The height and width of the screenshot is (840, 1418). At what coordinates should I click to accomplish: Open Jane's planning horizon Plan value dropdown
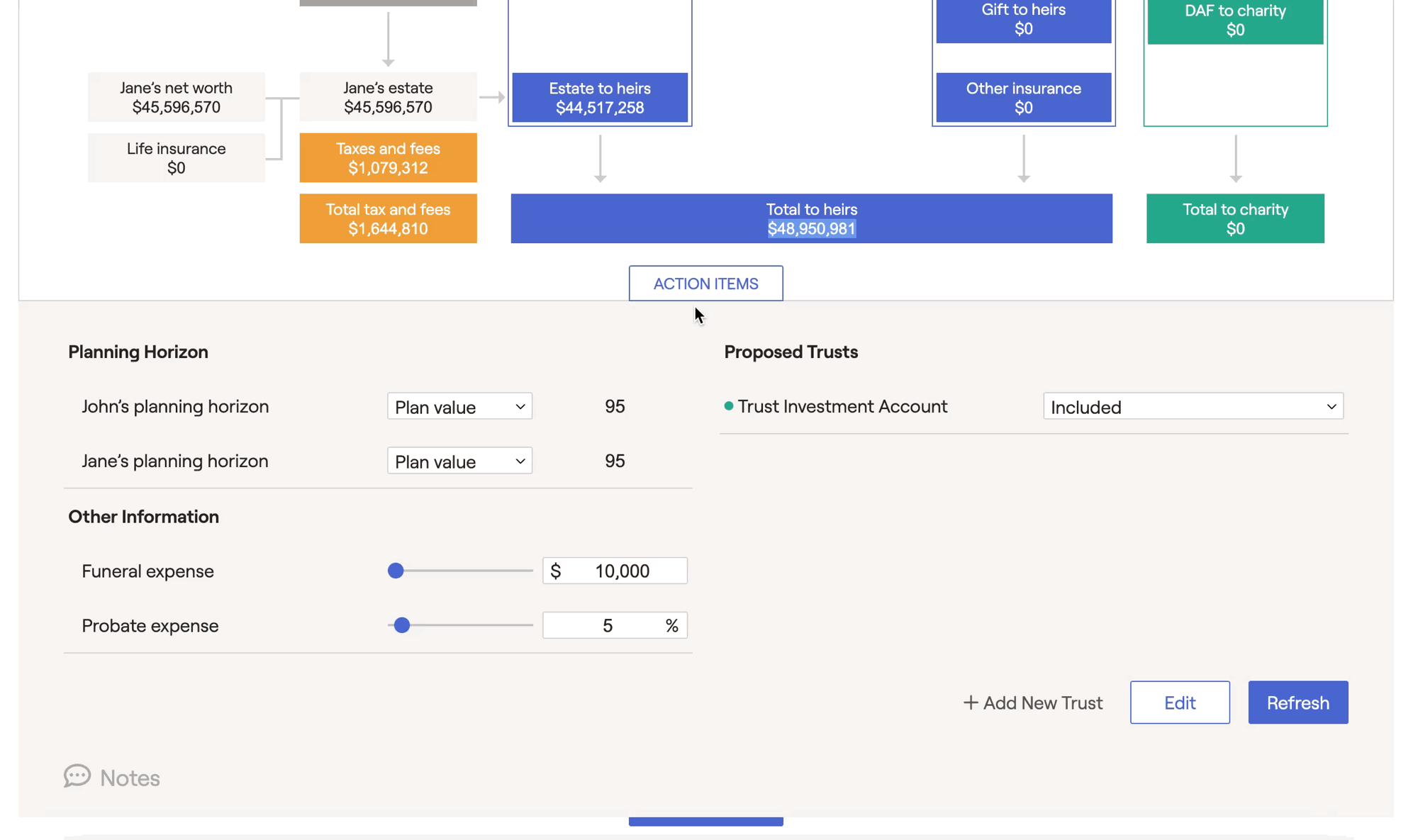[459, 461]
